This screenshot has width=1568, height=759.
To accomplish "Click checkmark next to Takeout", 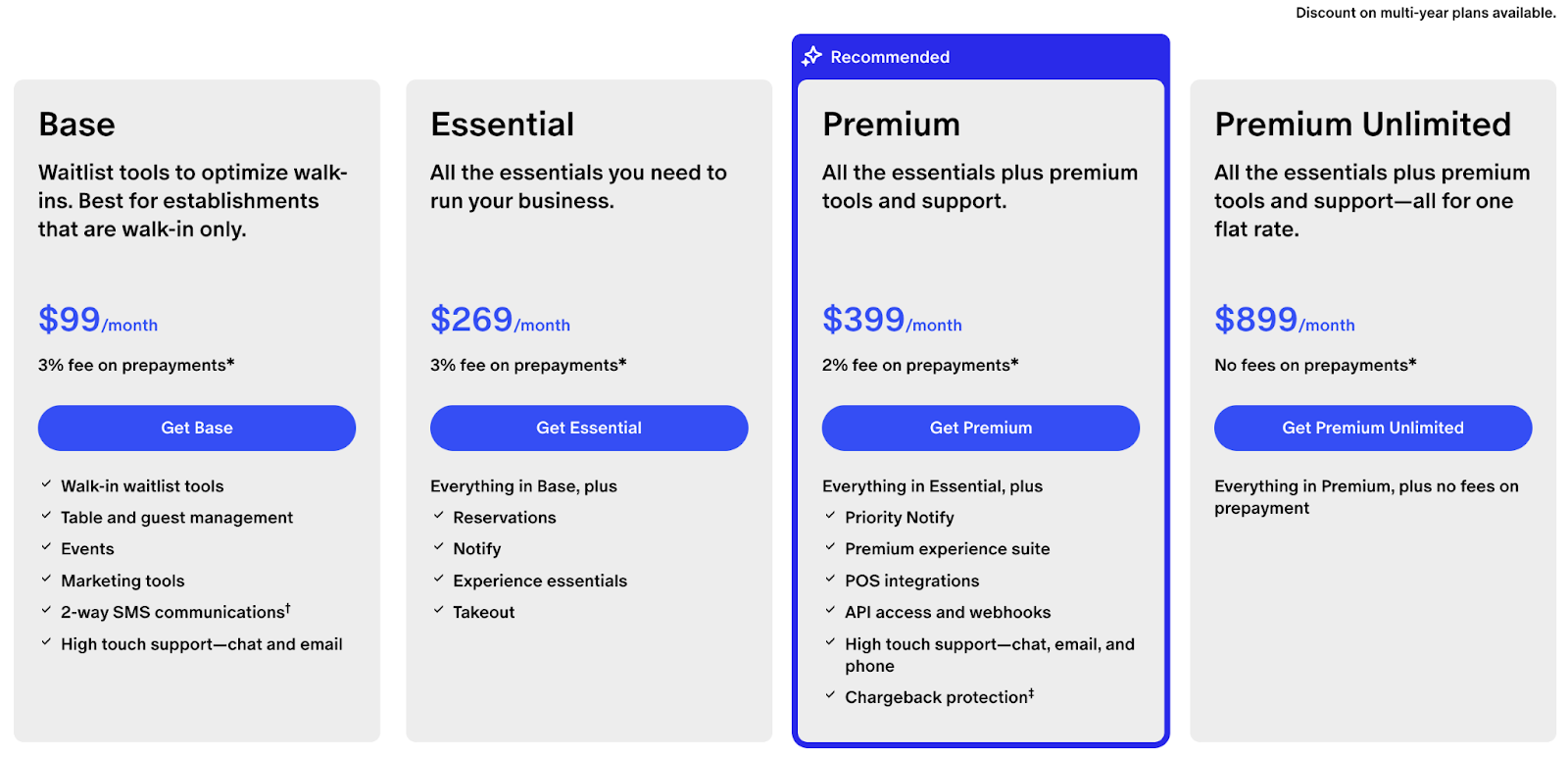I will click(x=438, y=610).
